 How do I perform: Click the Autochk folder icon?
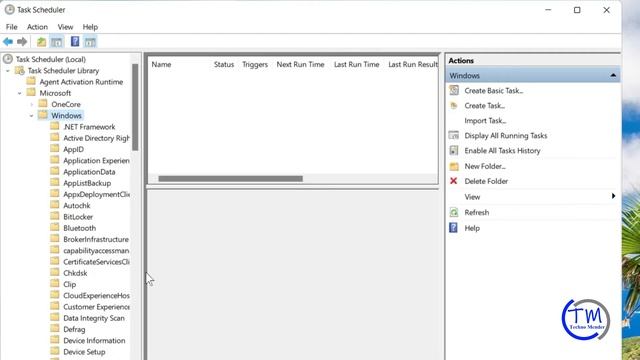[x=55, y=205]
